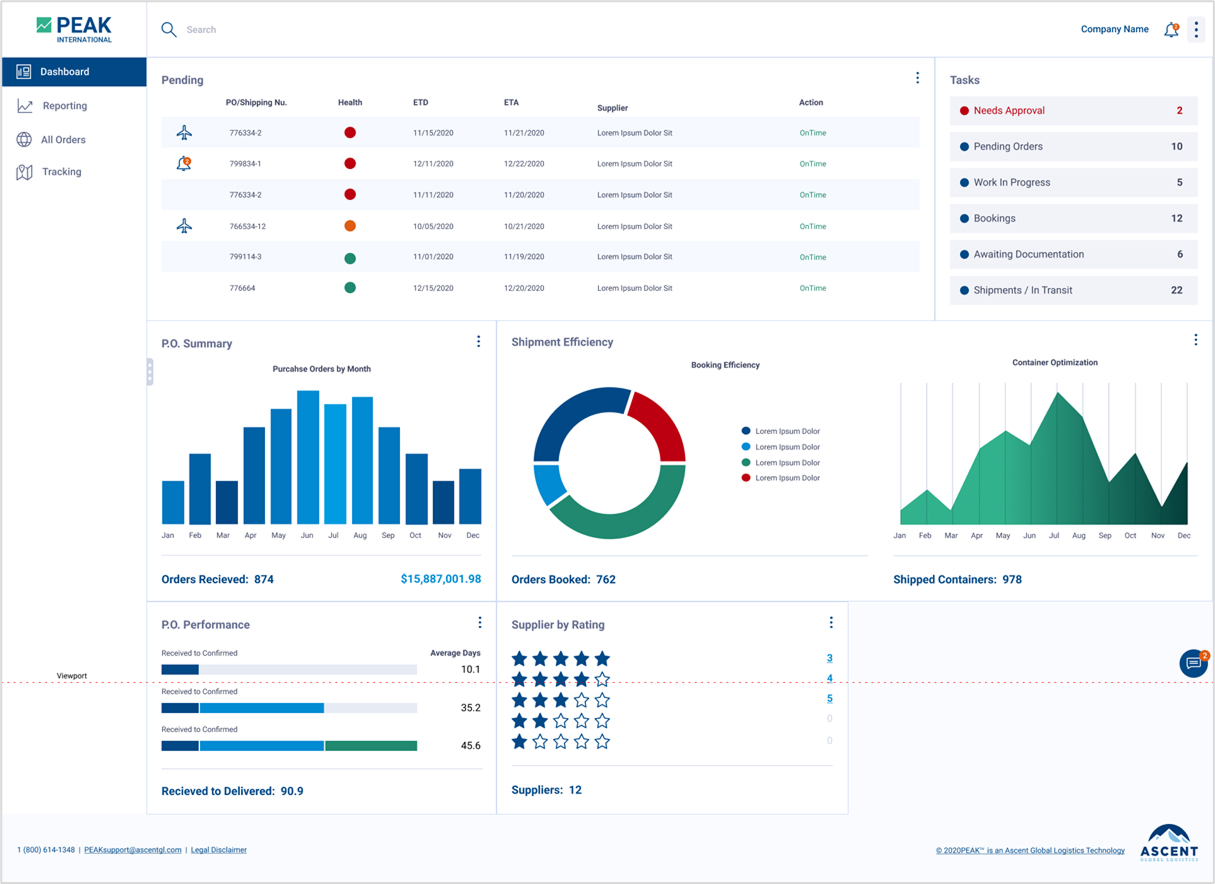Click the search magnifier icon
Viewport: 1215px width, 884px height.
pos(169,30)
